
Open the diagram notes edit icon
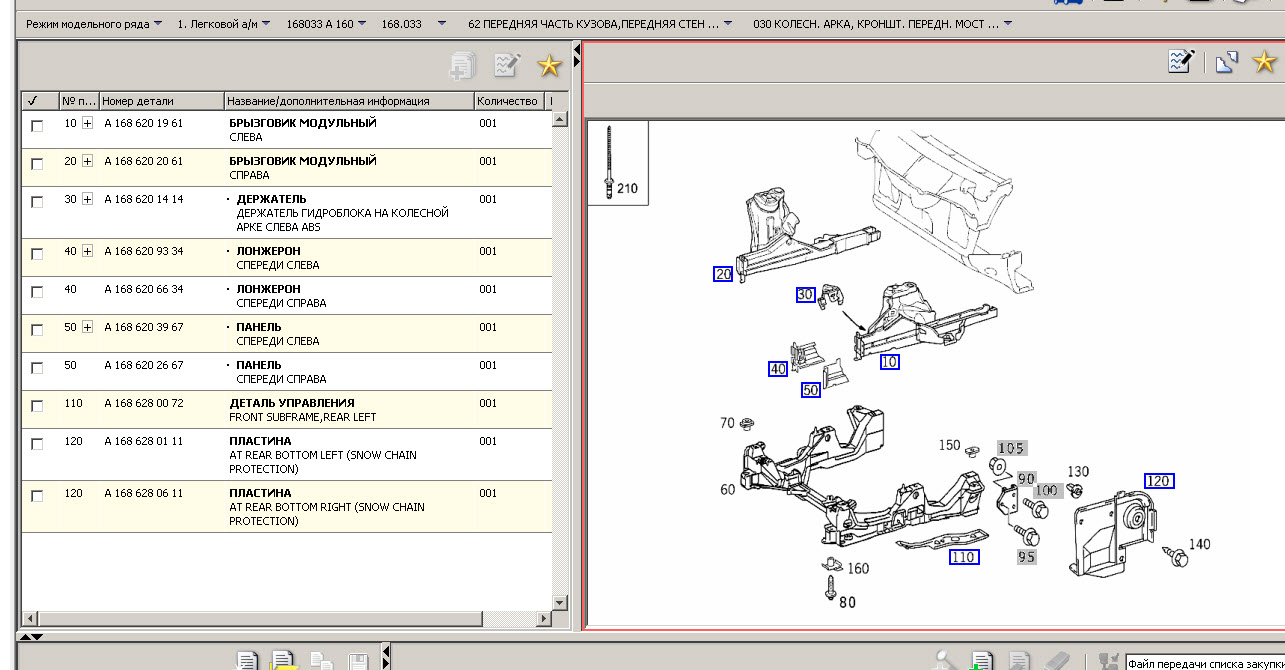(x=1181, y=63)
